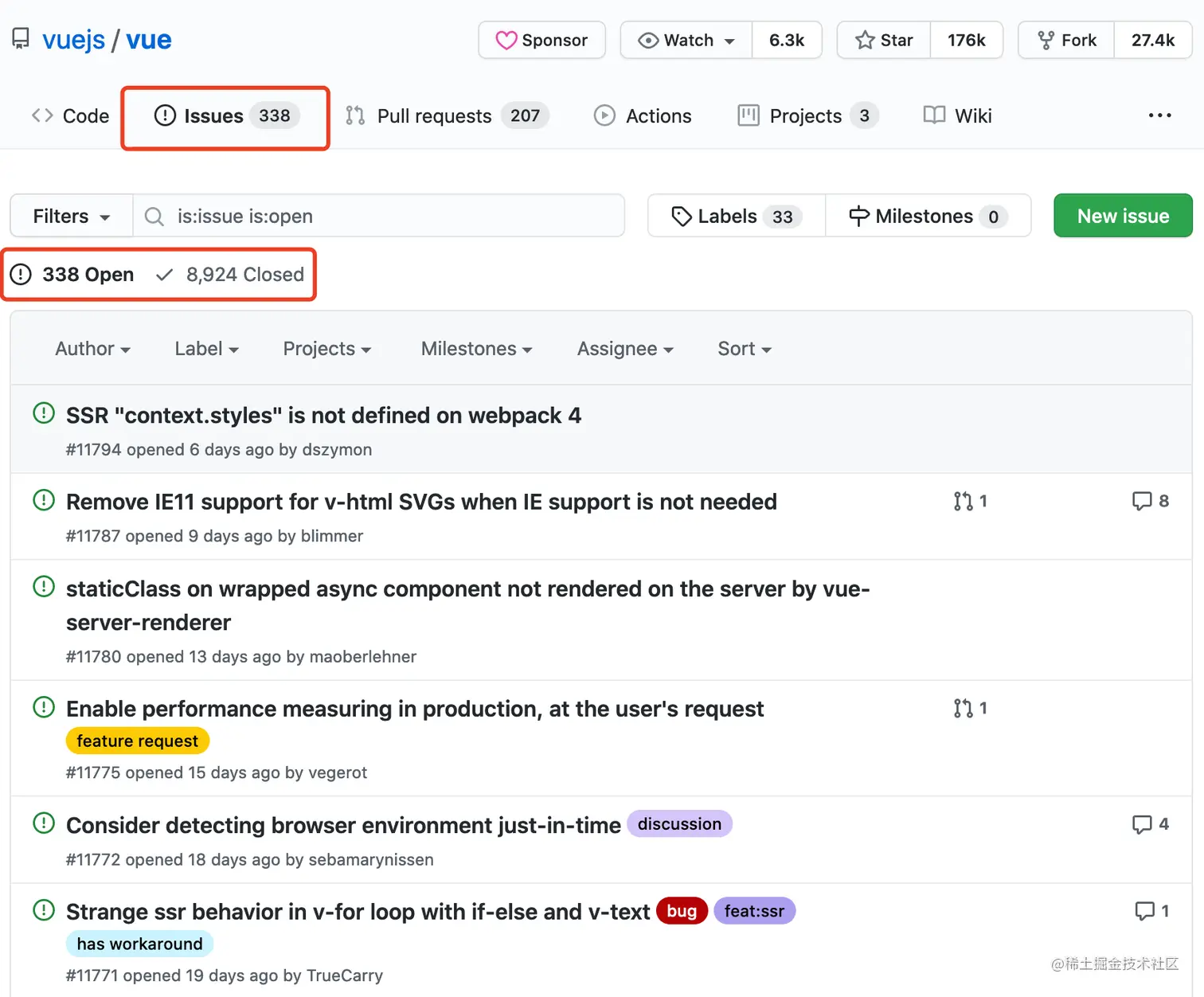1204x997 pixels.
Task: Expand the Assignee filter dropdown
Action: [x=625, y=349]
